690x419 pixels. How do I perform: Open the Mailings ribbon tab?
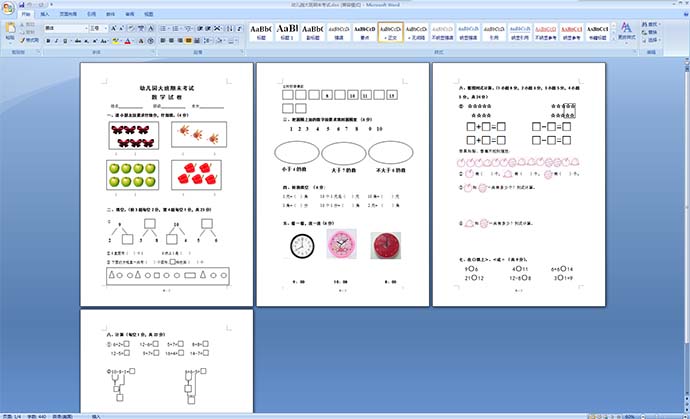(x=110, y=14)
